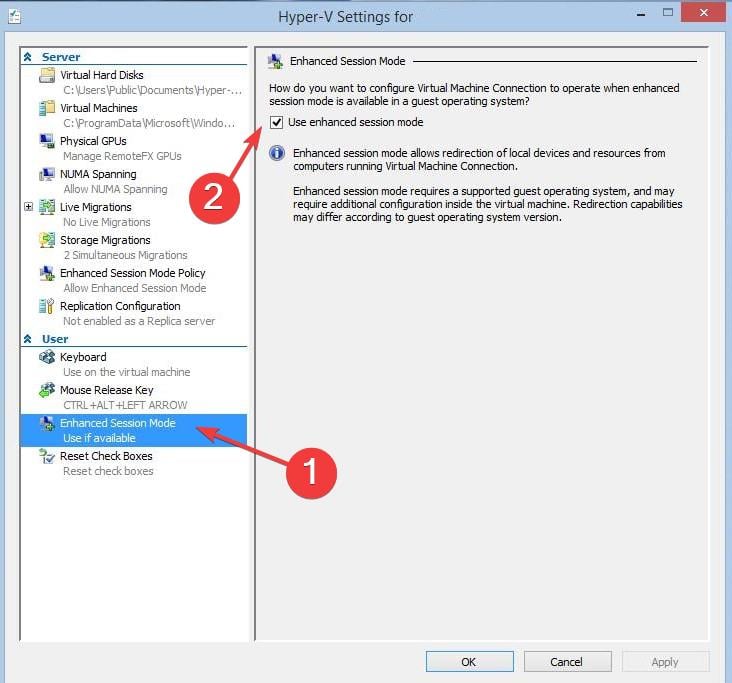The width and height of the screenshot is (732, 683).
Task: Click the Virtual Machines folder icon
Action: pyautogui.click(x=47, y=108)
